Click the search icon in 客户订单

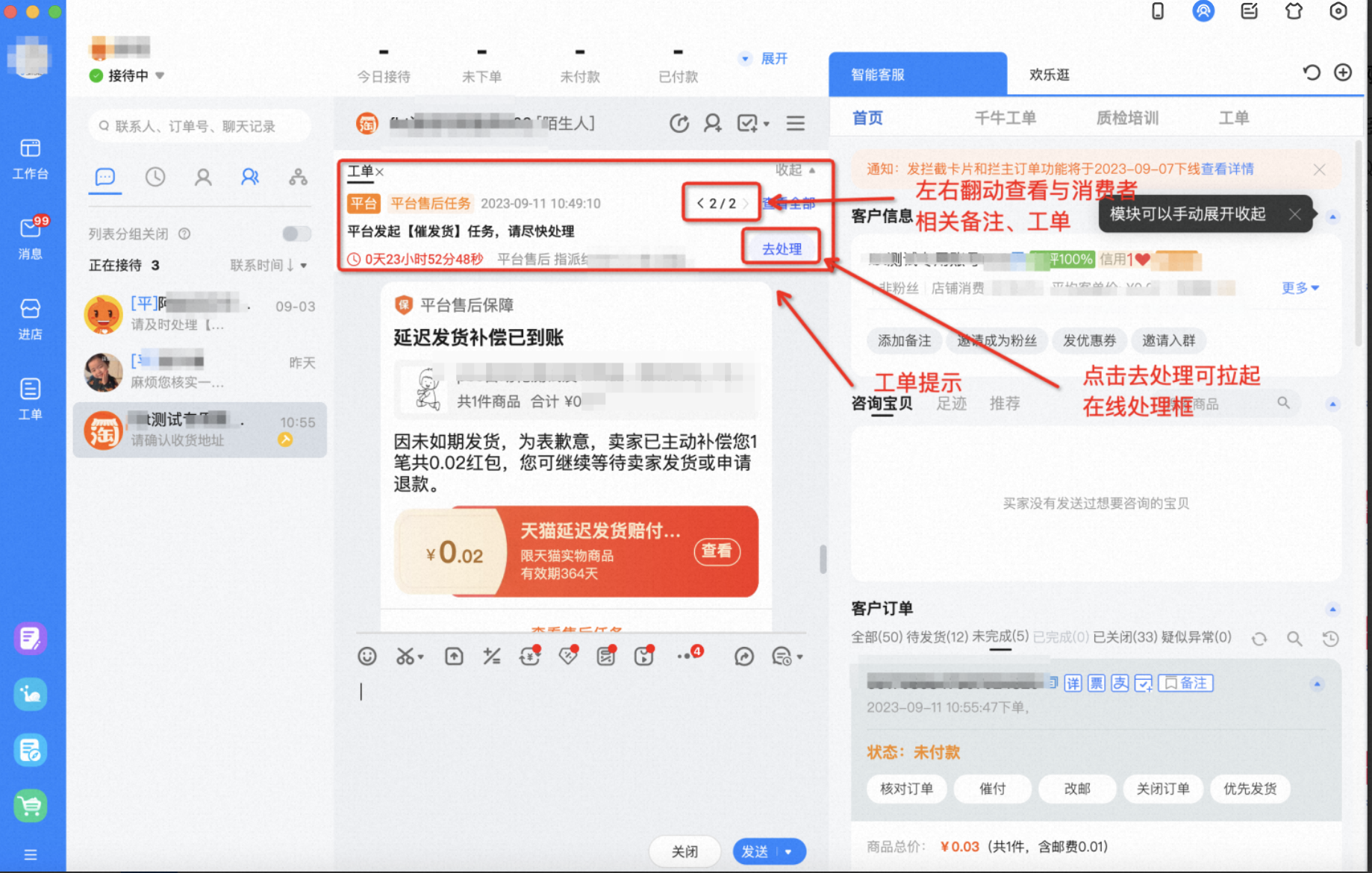tap(1294, 638)
